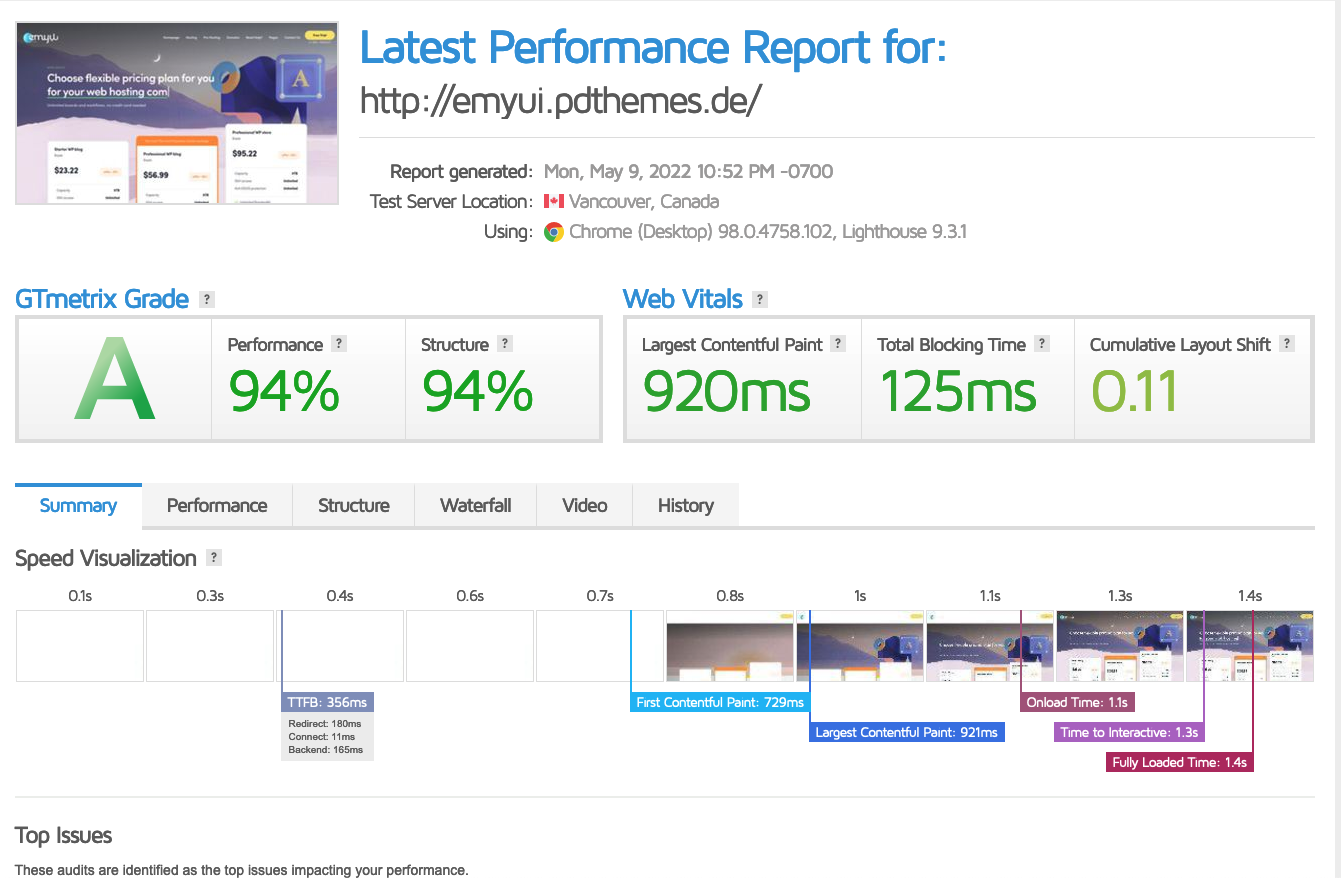The image size is (1341, 878).
Task: Click the help icon next to Performance score
Action: [339, 344]
